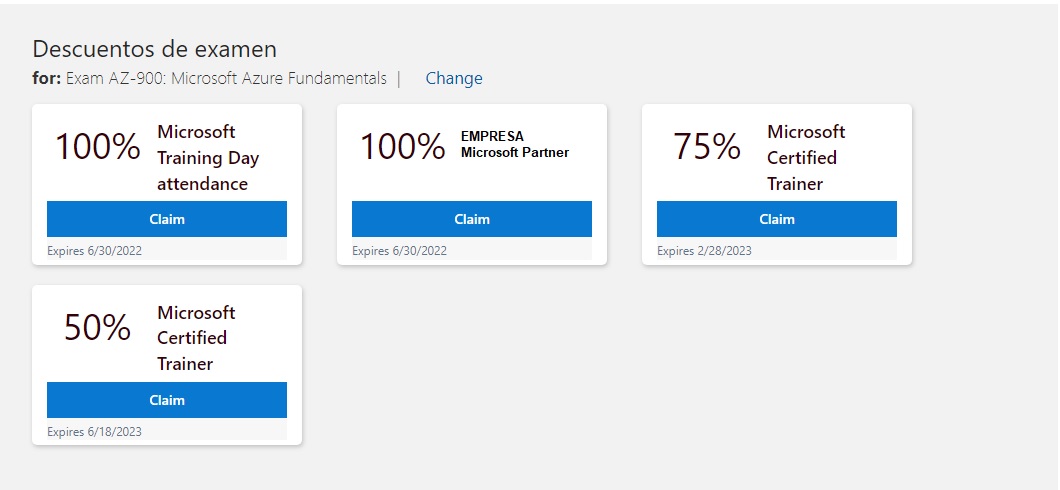The image size is (1060, 490).
Task: Click the Microsoft Certified Trainer title on the 75% card
Action: [x=806, y=157]
